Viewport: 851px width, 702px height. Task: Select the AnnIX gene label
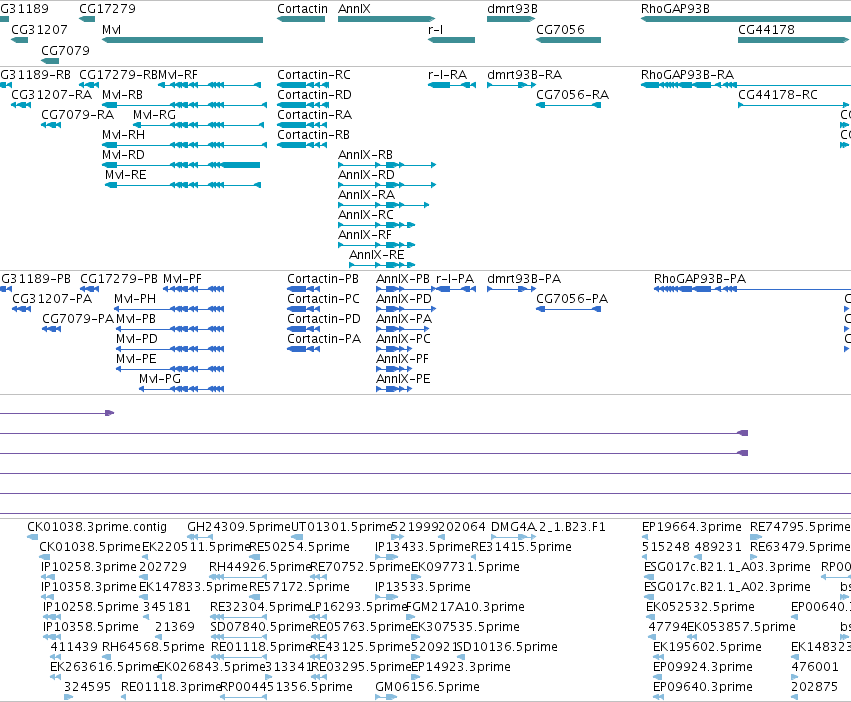coord(354,9)
